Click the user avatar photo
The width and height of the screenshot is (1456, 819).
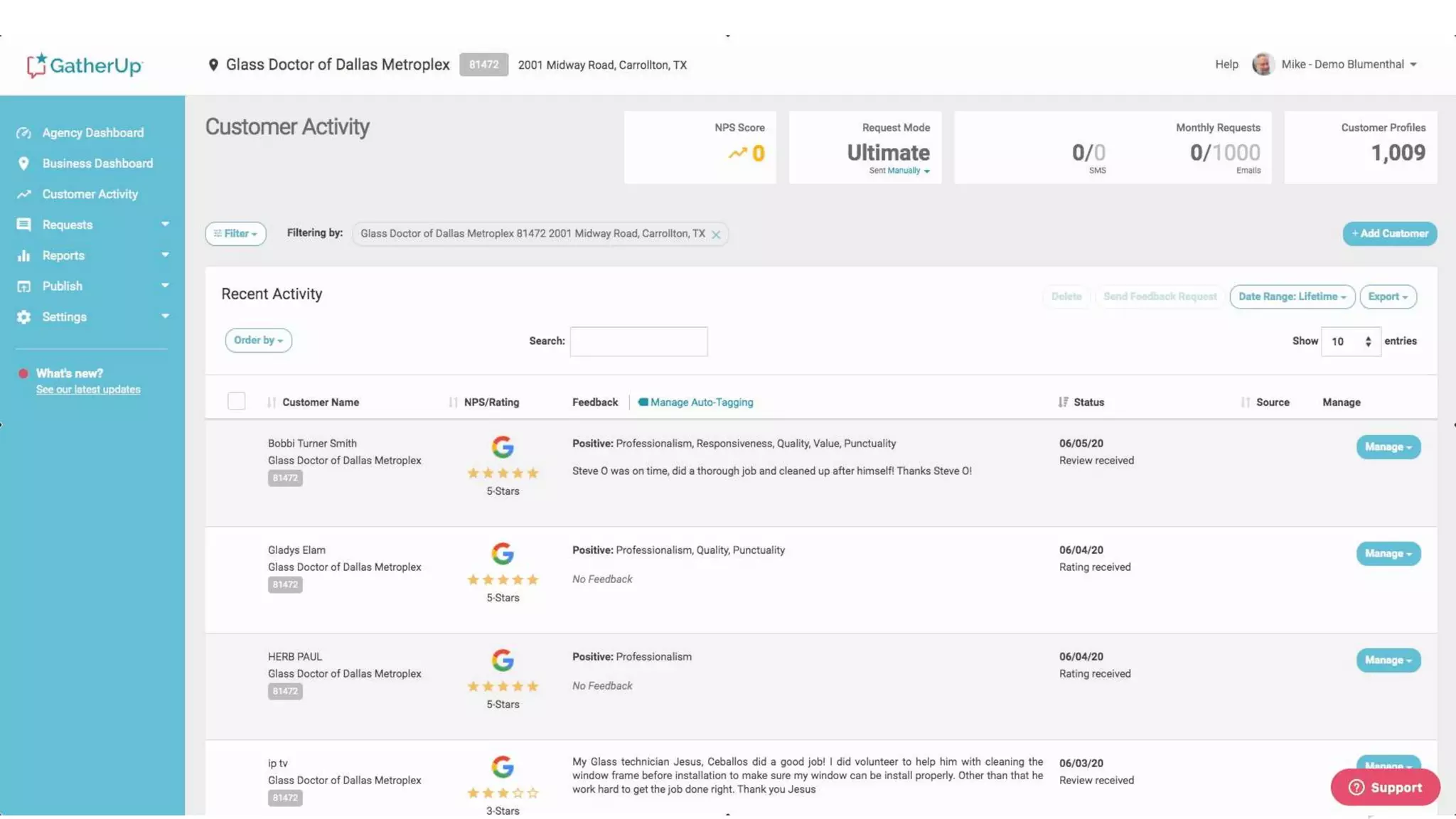tap(1263, 64)
